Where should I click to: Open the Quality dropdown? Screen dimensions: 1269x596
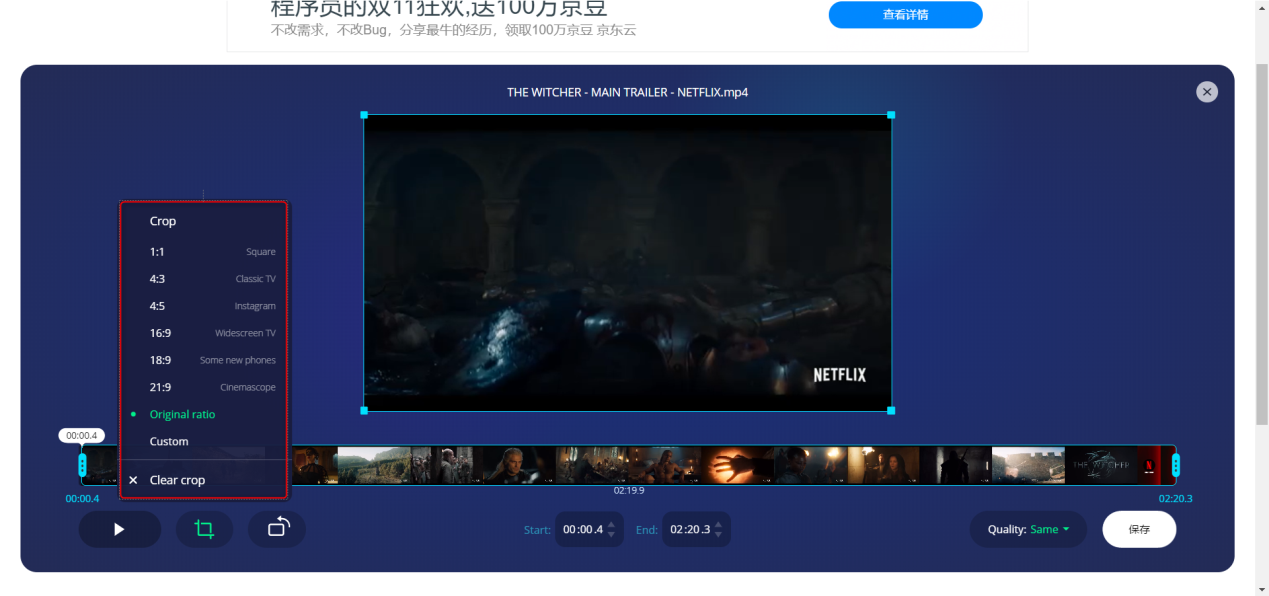click(1028, 529)
